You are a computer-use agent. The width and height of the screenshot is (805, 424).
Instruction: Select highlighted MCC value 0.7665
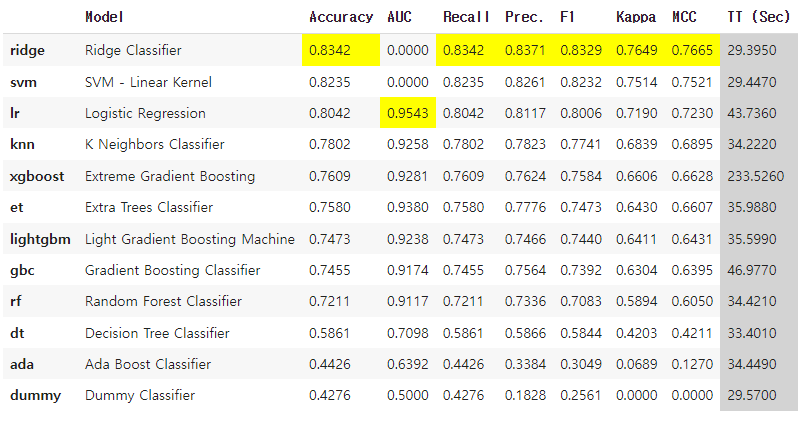pyautogui.click(x=692, y=50)
